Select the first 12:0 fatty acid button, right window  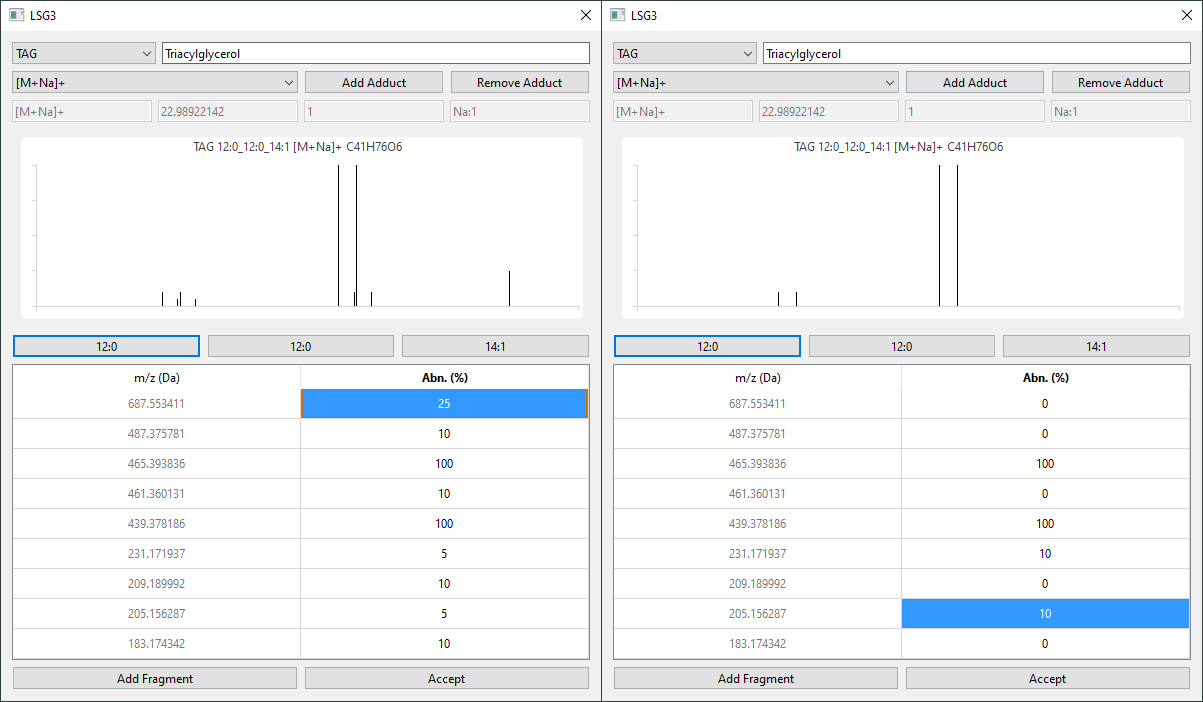707,346
